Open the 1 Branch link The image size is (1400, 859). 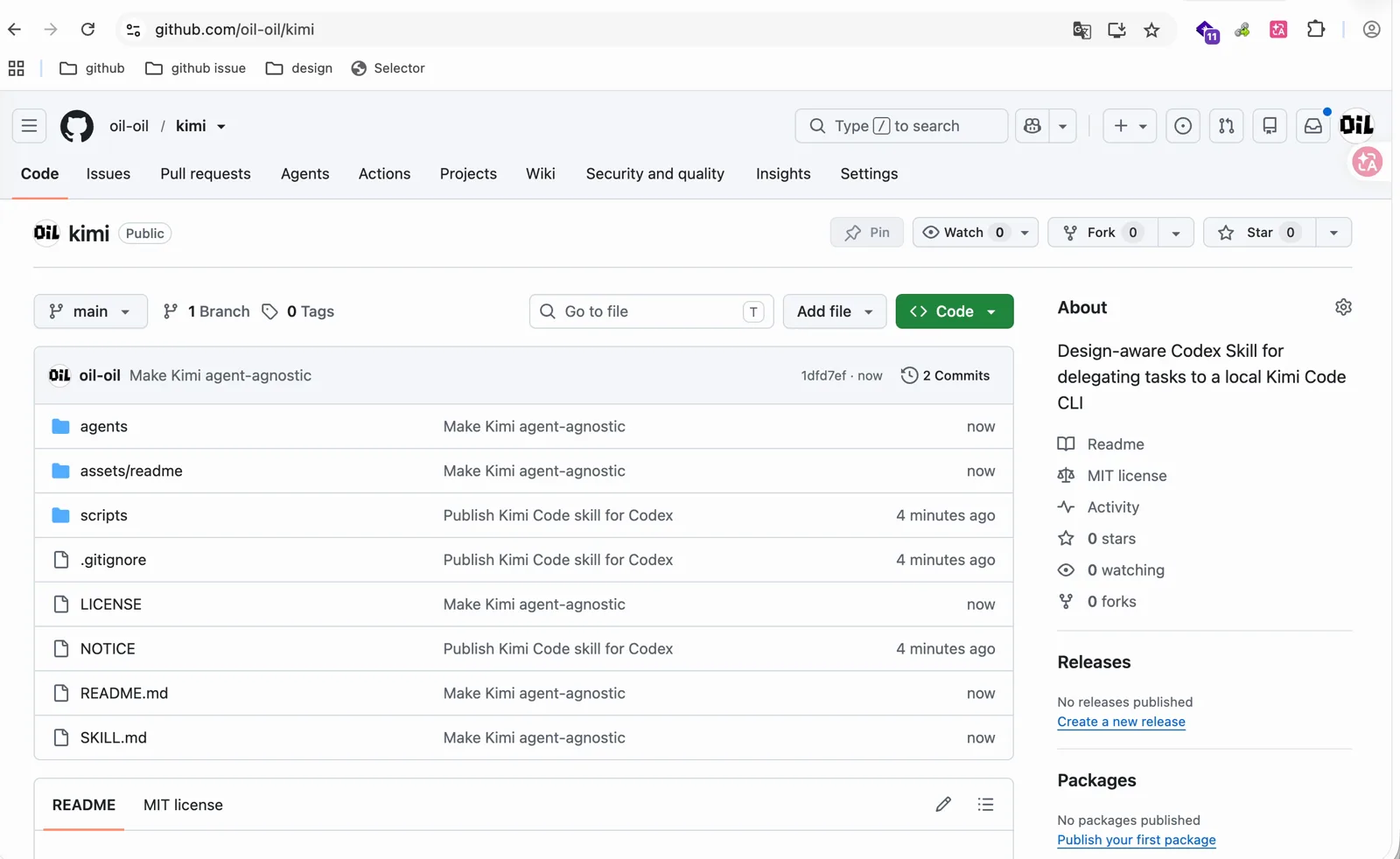(x=206, y=311)
